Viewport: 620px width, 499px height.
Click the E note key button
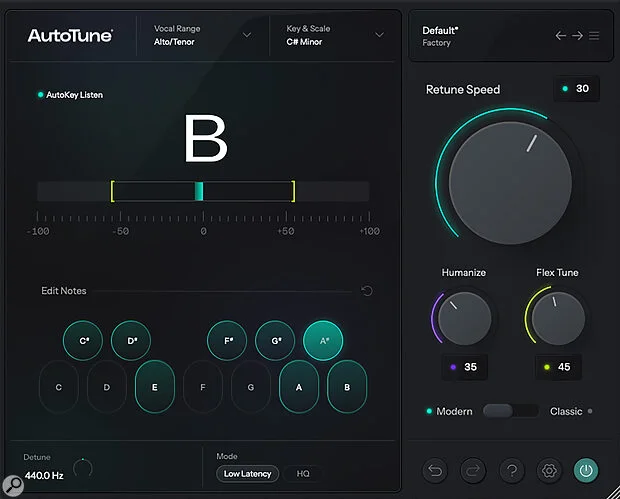pos(154,386)
